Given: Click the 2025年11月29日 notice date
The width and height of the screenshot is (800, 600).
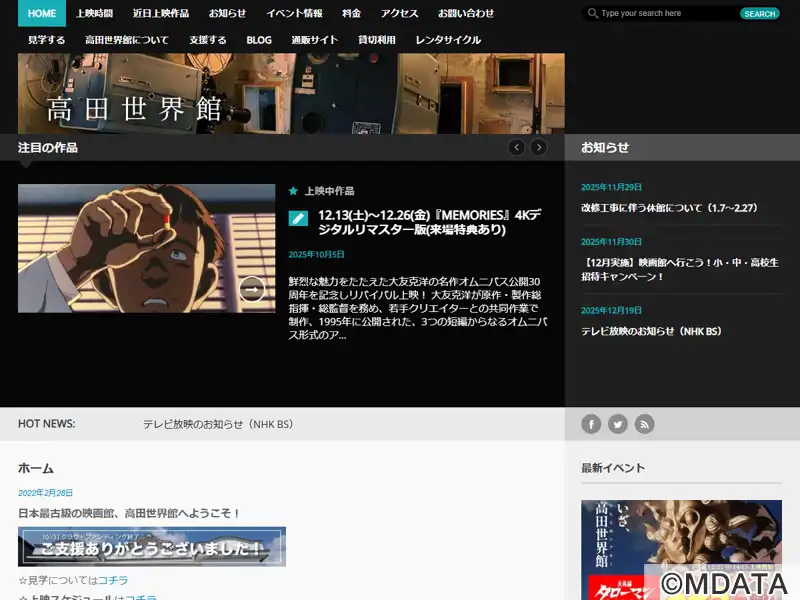Looking at the screenshot, I should pyautogui.click(x=611, y=187).
